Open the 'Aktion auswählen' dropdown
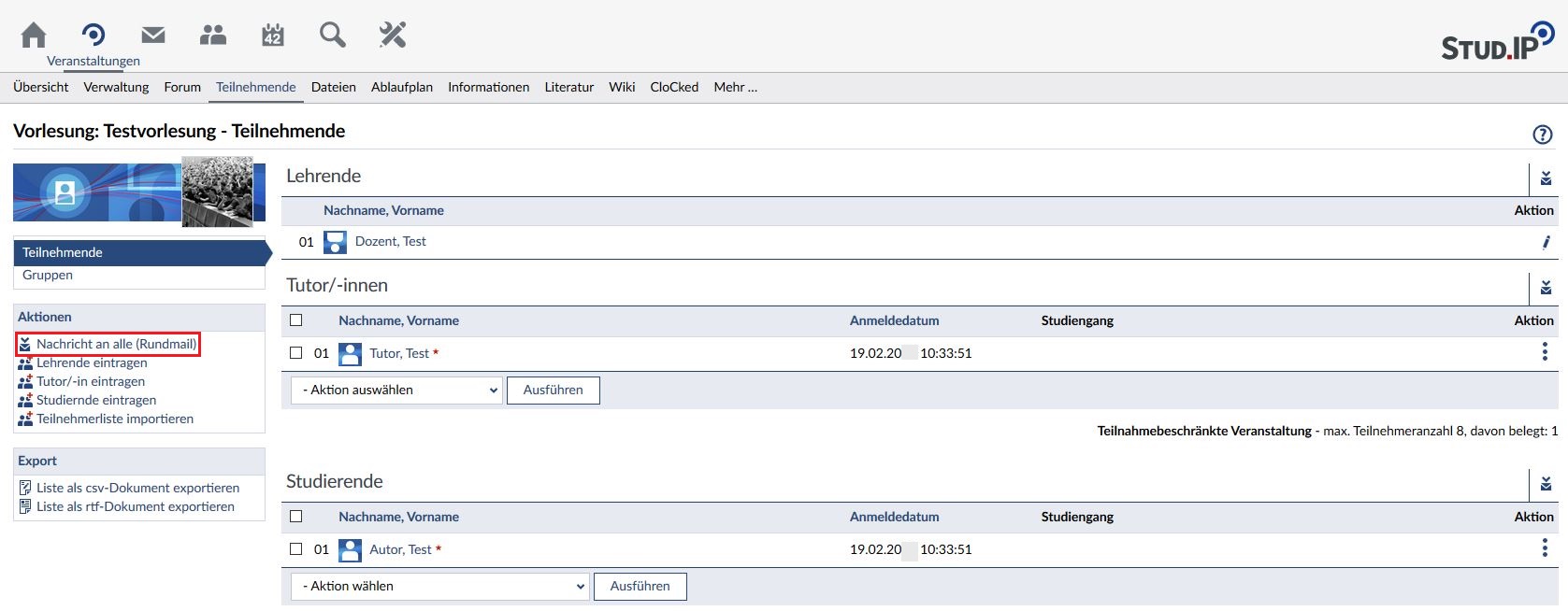1568x611 pixels. [x=396, y=391]
